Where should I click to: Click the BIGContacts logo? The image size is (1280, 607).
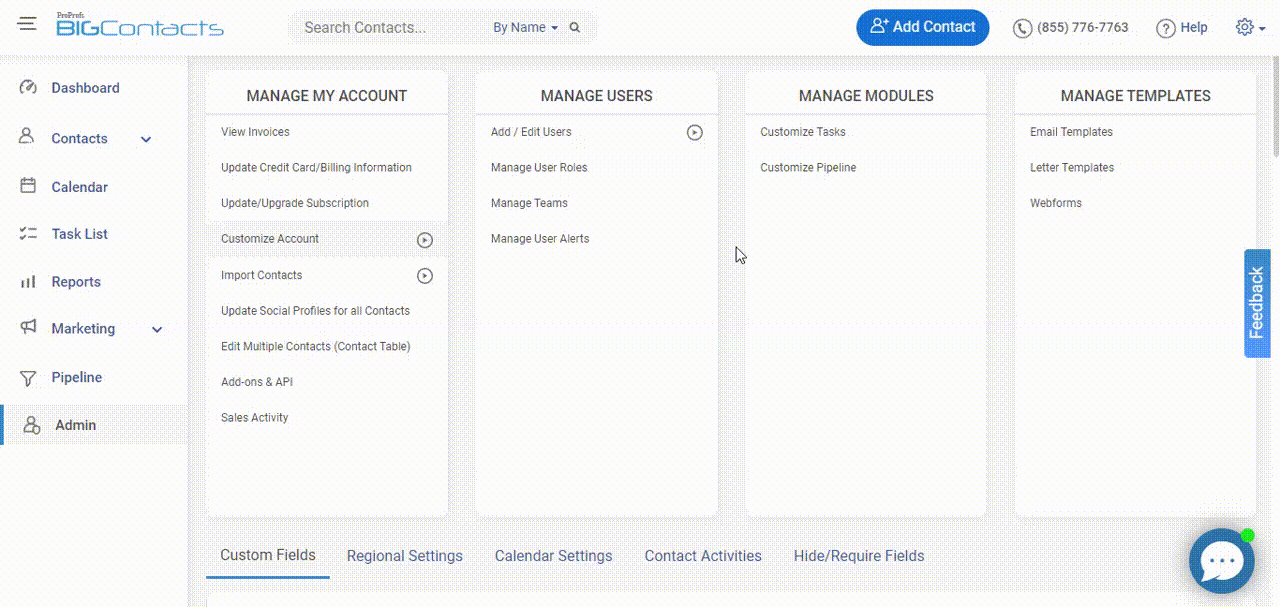point(140,25)
